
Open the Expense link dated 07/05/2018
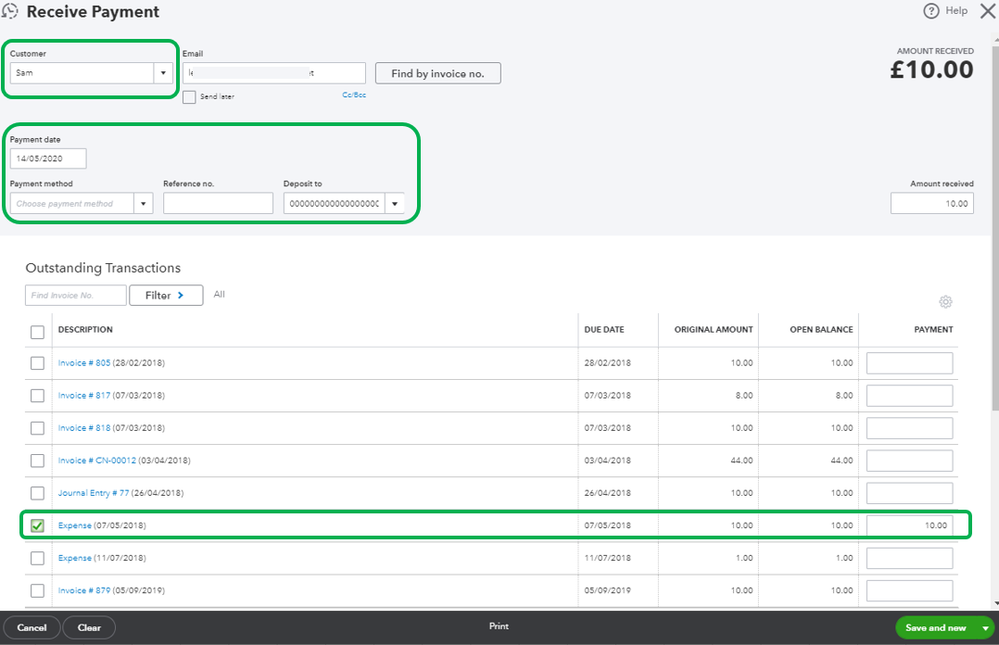(75, 525)
